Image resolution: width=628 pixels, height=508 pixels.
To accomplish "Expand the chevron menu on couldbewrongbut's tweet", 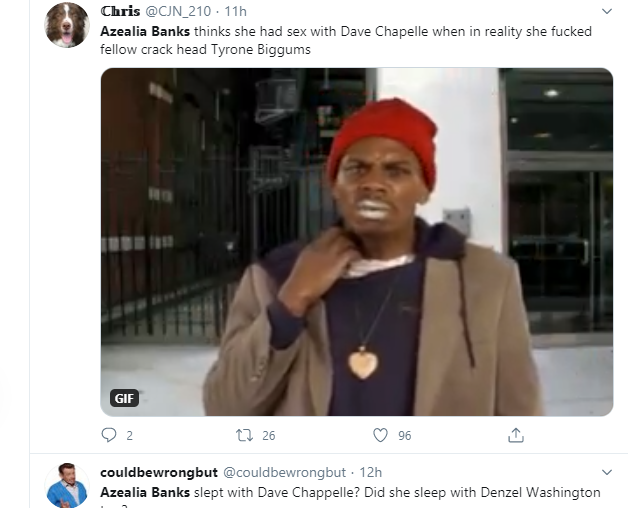I will (x=607, y=472).
